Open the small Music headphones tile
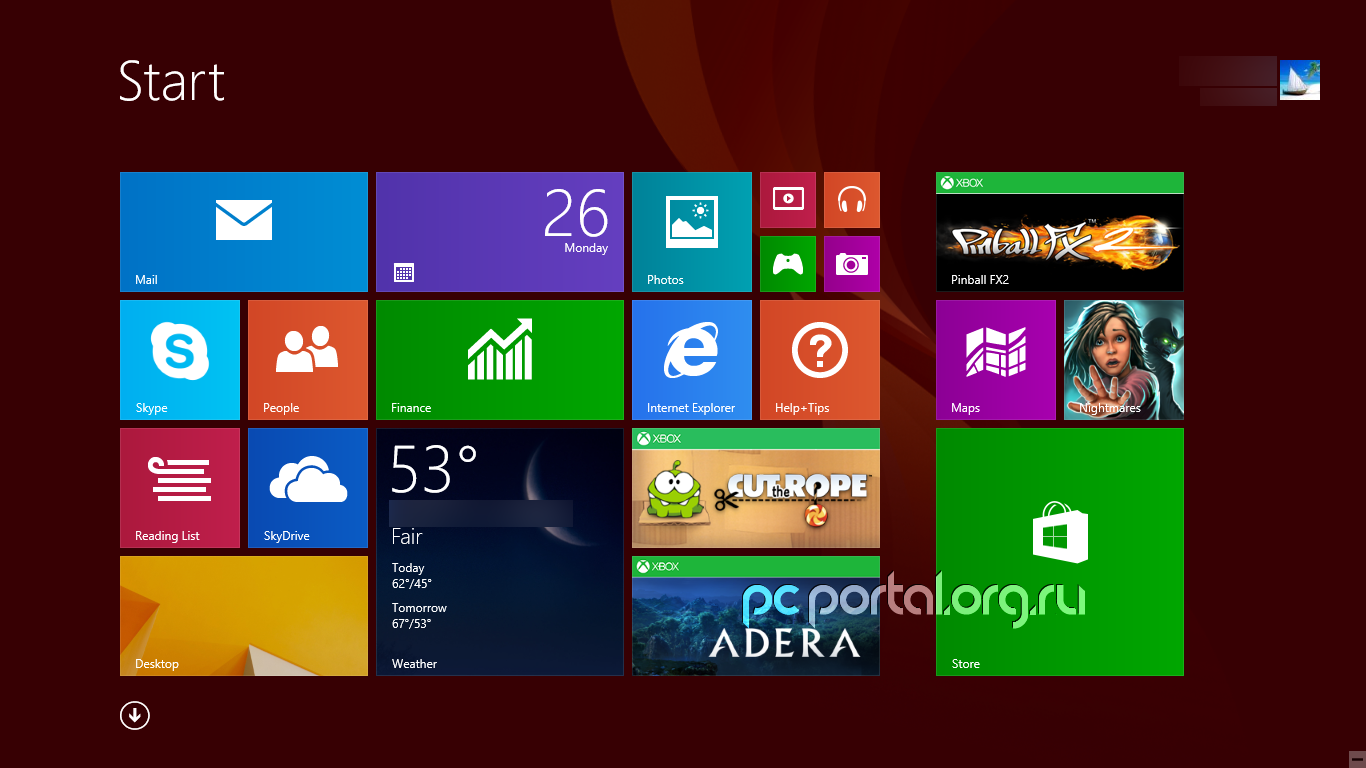 tap(852, 200)
